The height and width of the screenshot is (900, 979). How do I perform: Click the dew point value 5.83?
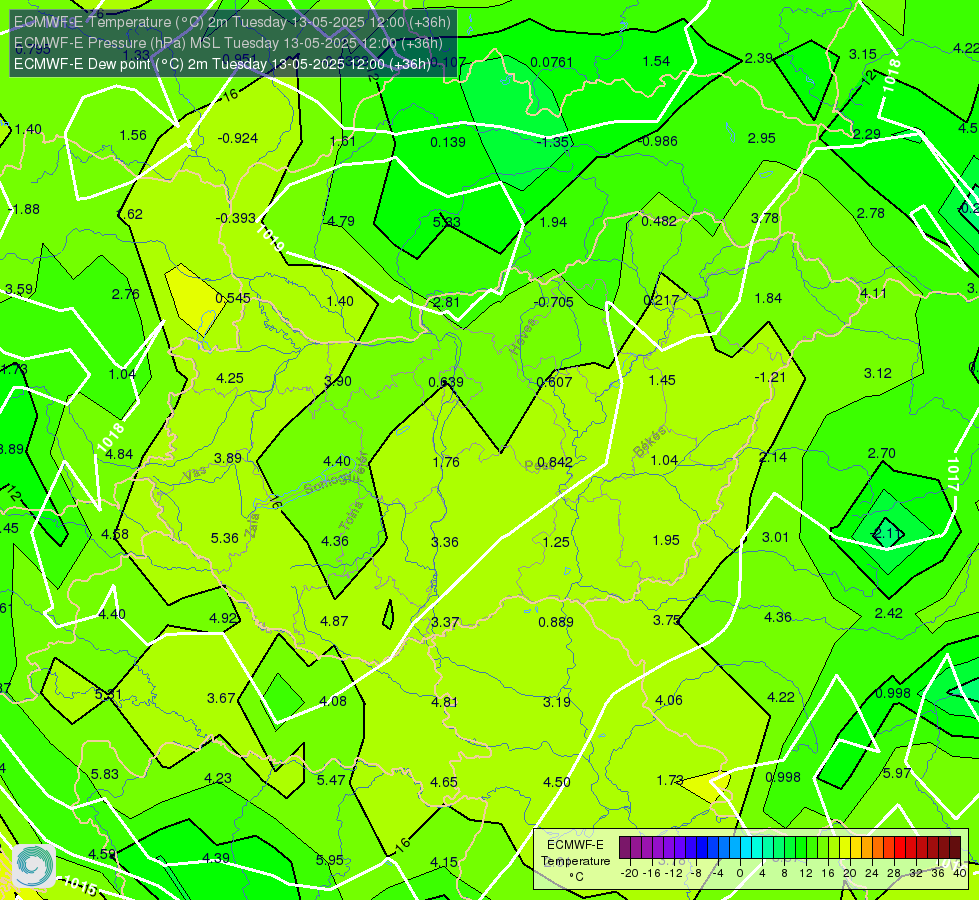pos(104,774)
